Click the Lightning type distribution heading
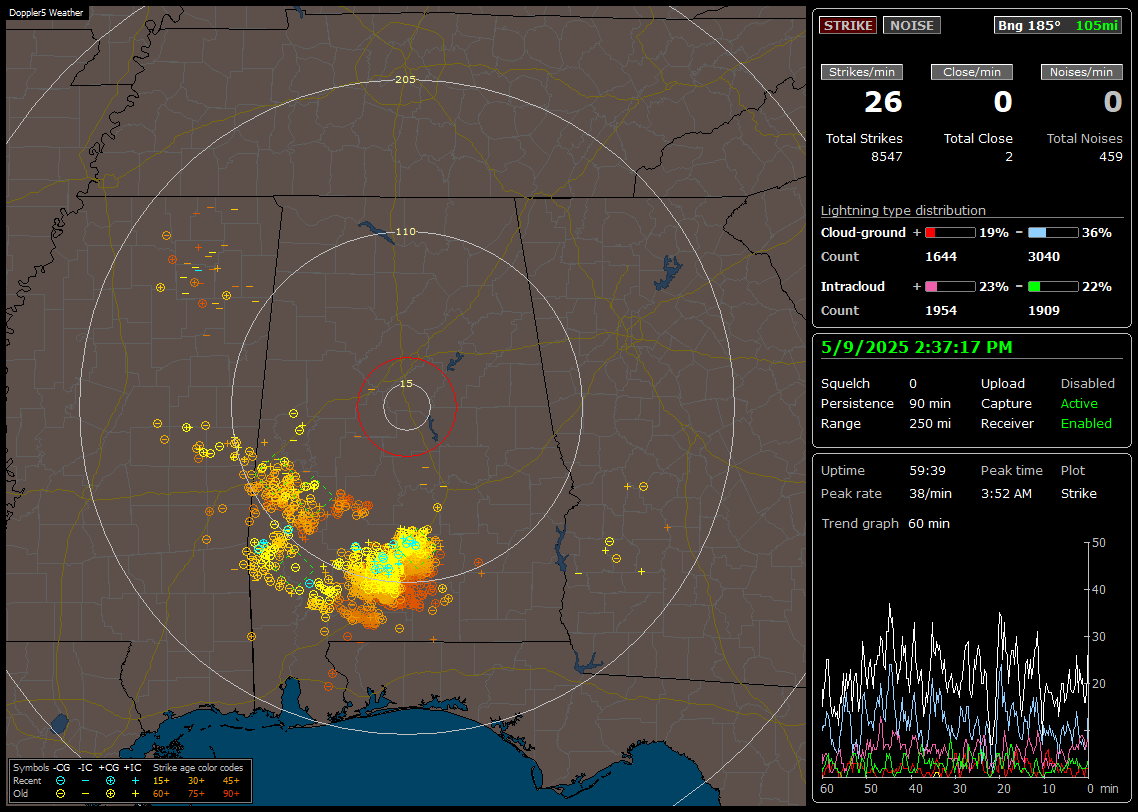 click(903, 211)
